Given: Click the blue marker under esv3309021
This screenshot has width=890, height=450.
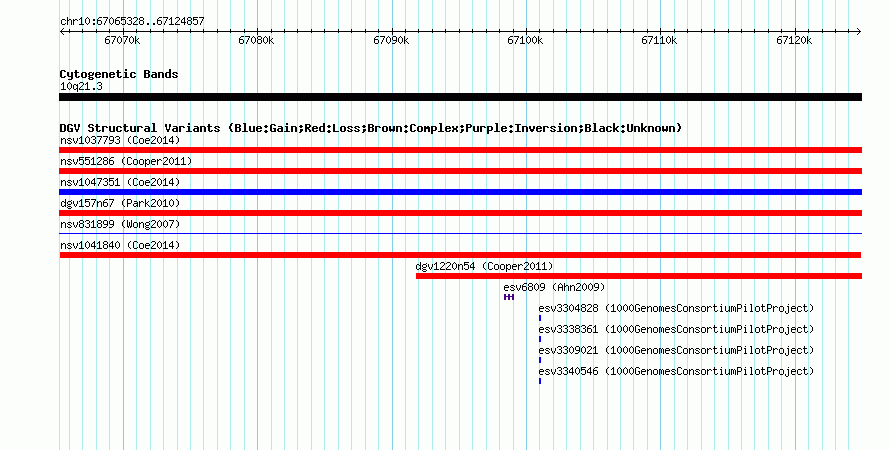Looking at the screenshot, I should (x=540, y=360).
